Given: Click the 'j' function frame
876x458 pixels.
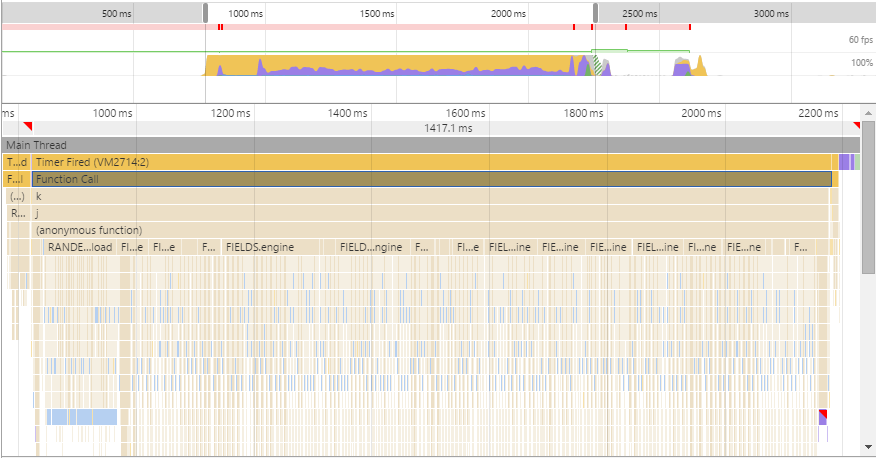Looking at the screenshot, I should pos(430,213).
